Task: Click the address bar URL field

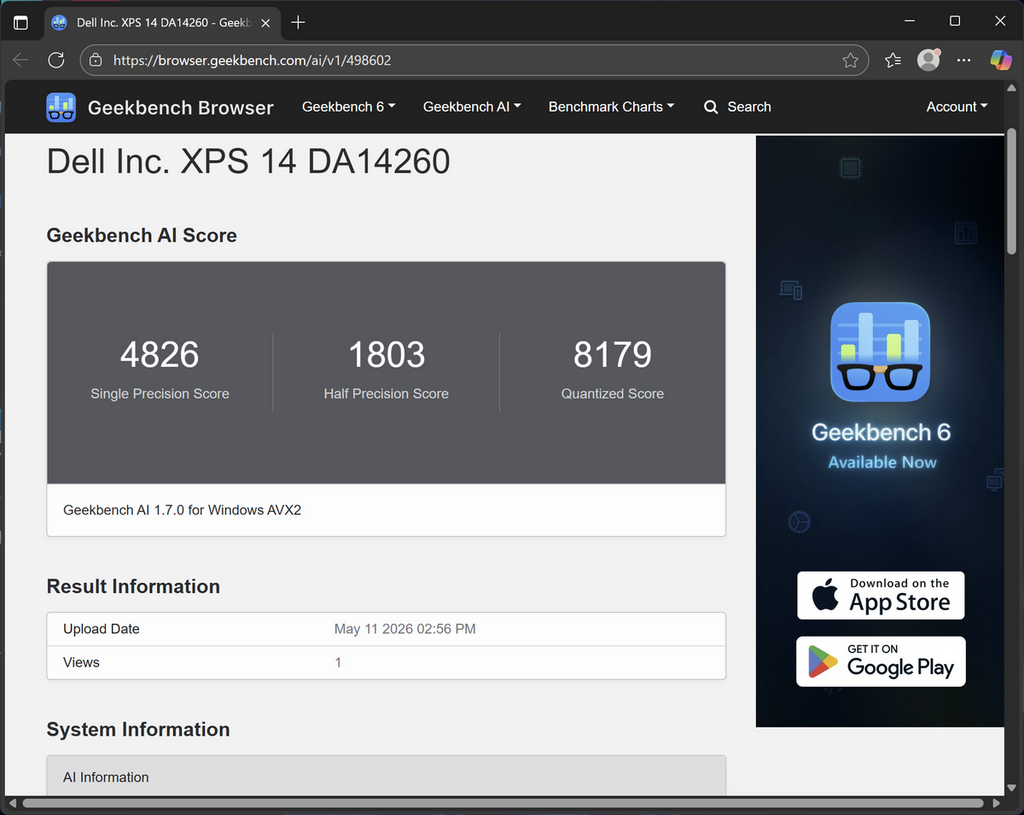Action: 473,60
